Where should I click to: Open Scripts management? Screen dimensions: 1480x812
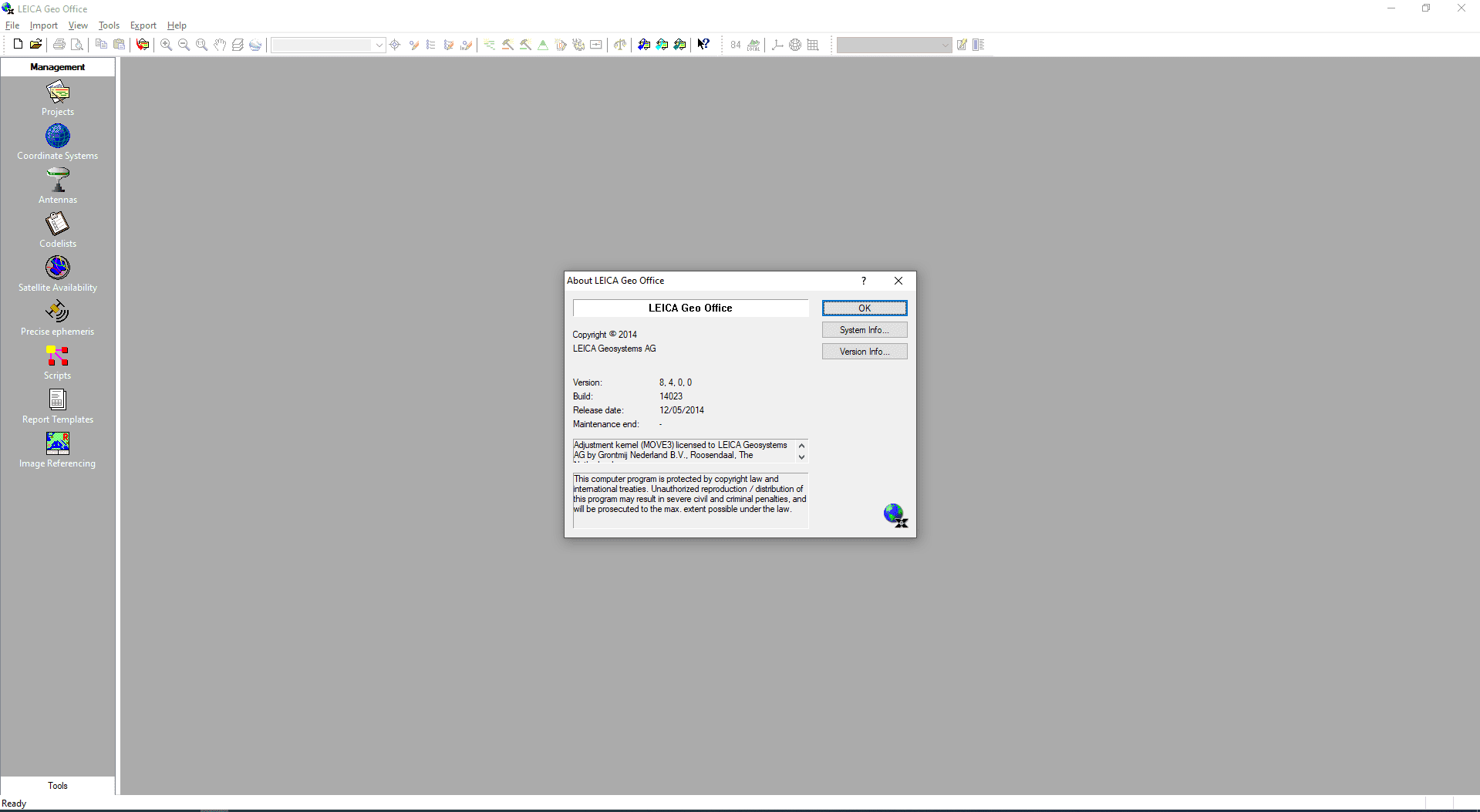(x=58, y=362)
